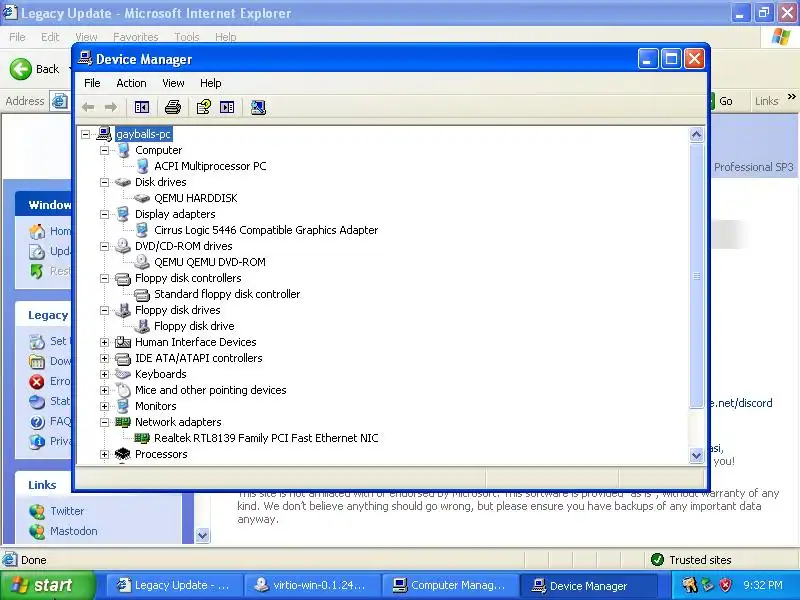Open the Twitter link in Legacy Update sidebar
The image size is (800, 600).
click(67, 511)
